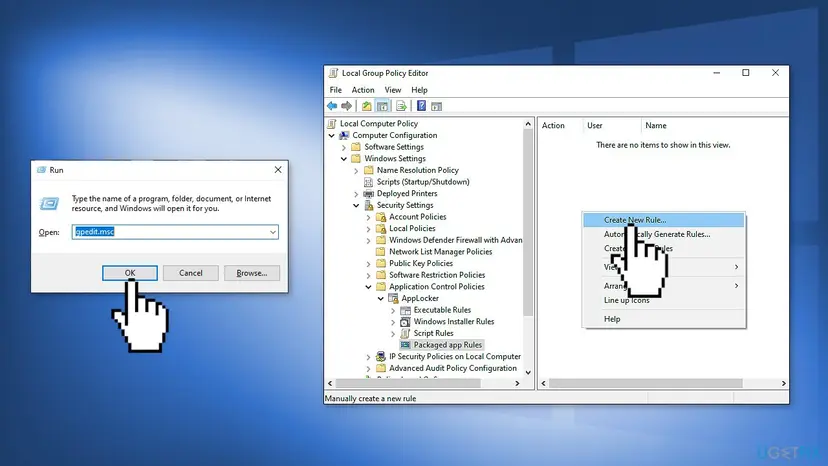Choose Create New Rule... from context menu
The width and height of the screenshot is (828, 466).
point(664,220)
